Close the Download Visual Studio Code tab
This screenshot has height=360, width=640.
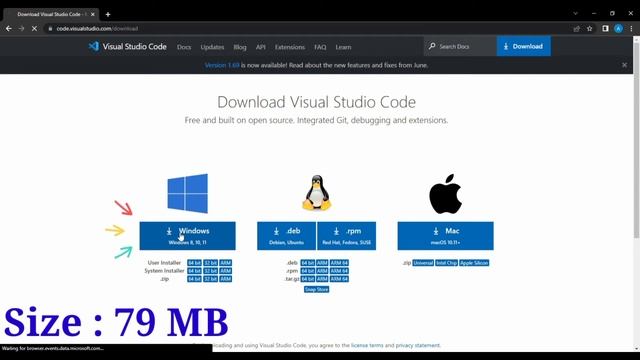tap(93, 14)
